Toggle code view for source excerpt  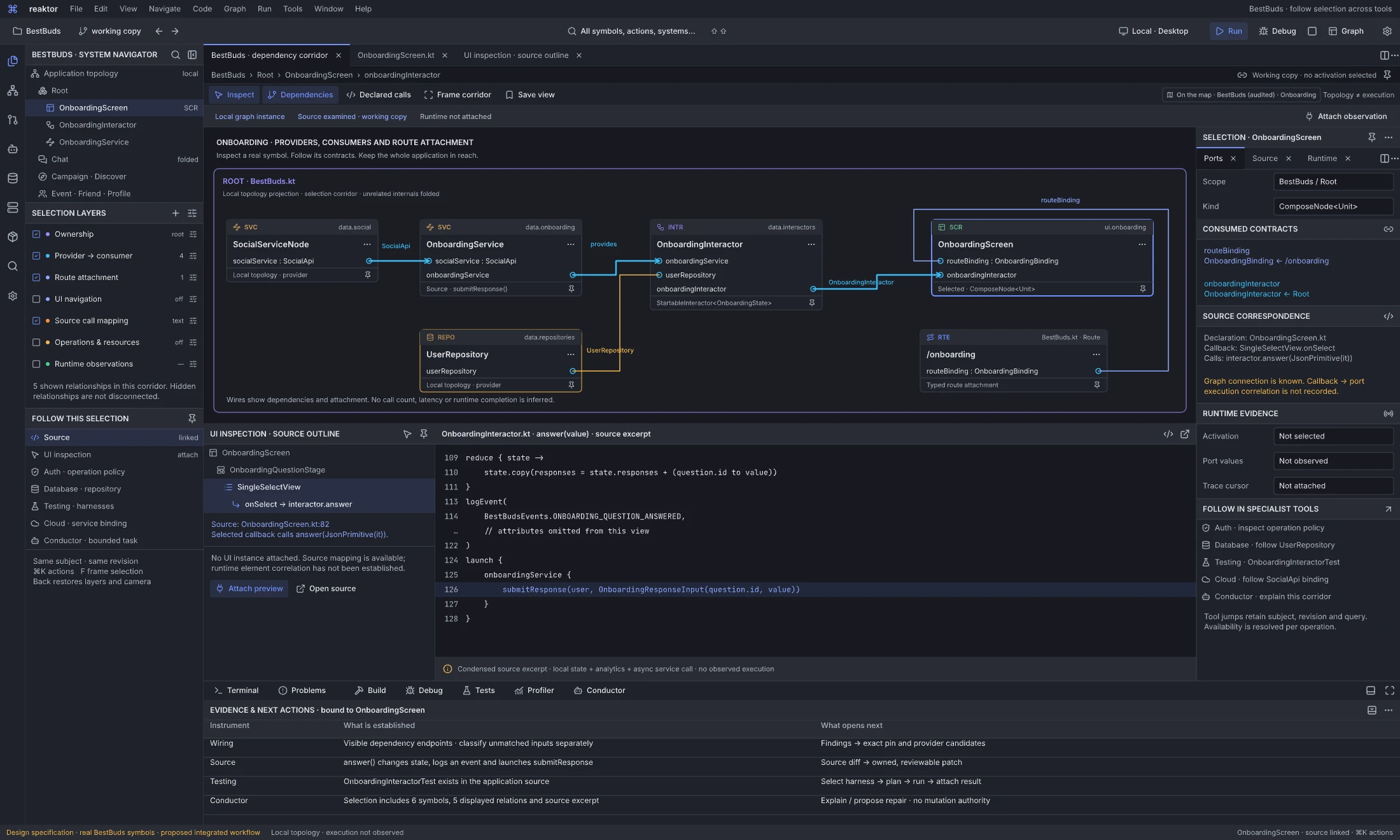pos(1168,434)
